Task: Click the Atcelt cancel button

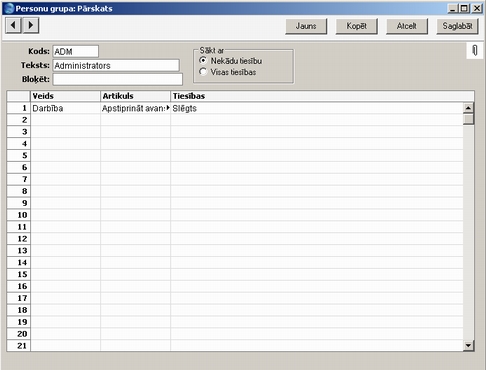Action: 407,26
